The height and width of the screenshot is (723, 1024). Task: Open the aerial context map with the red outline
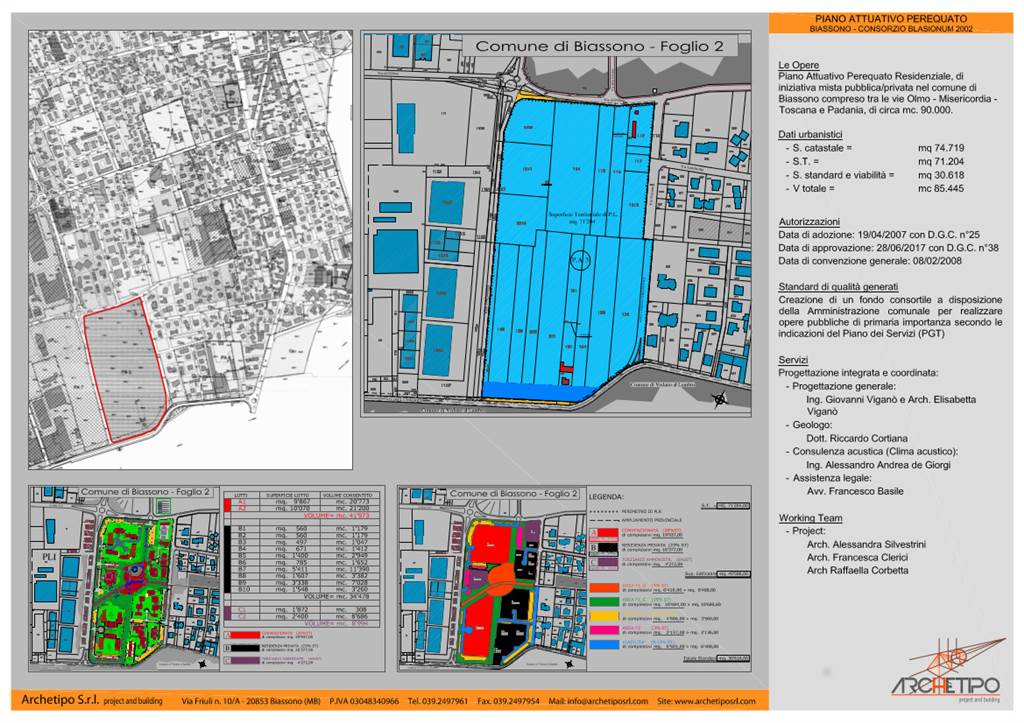click(x=191, y=249)
